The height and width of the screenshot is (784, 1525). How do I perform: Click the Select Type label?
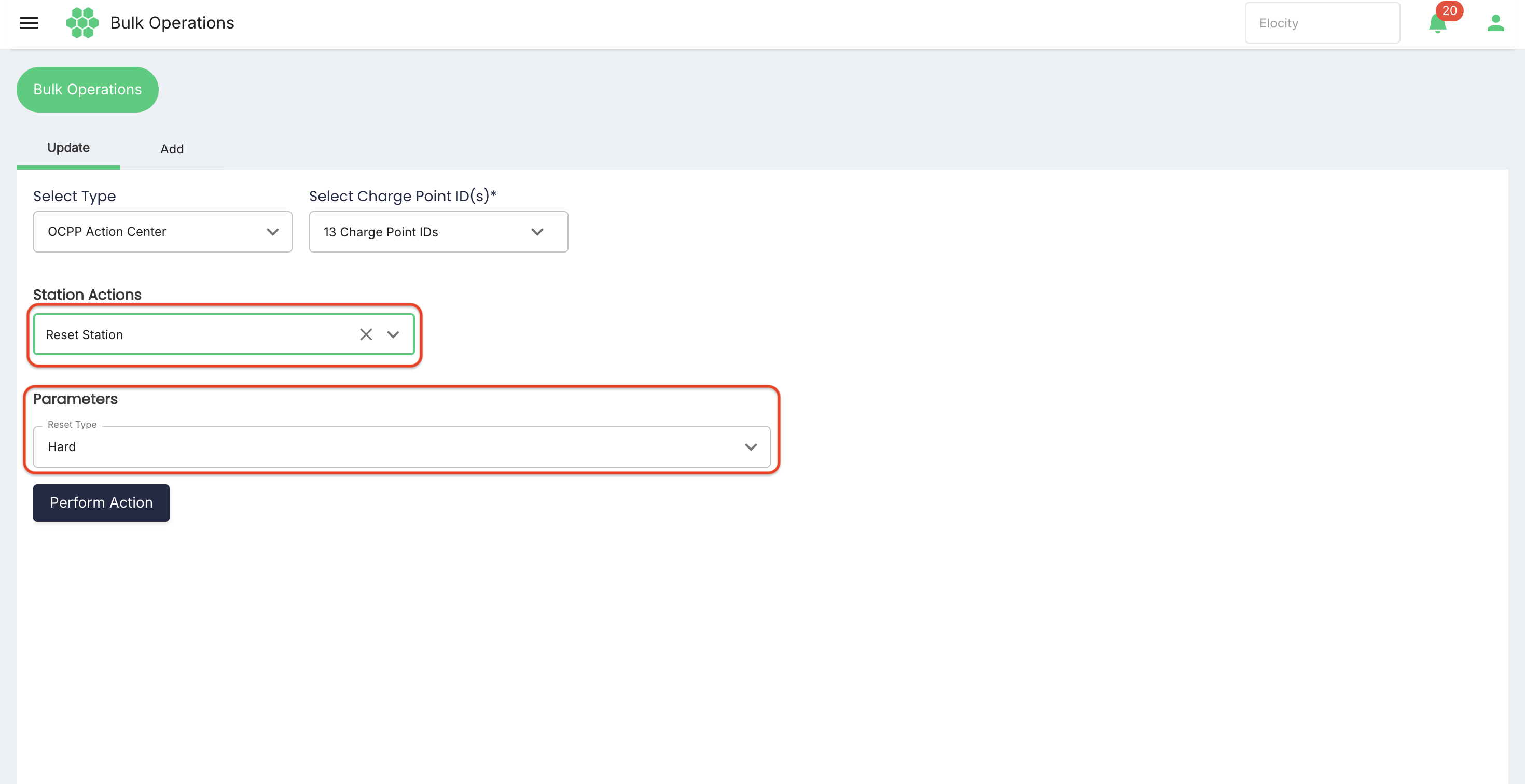(75, 197)
